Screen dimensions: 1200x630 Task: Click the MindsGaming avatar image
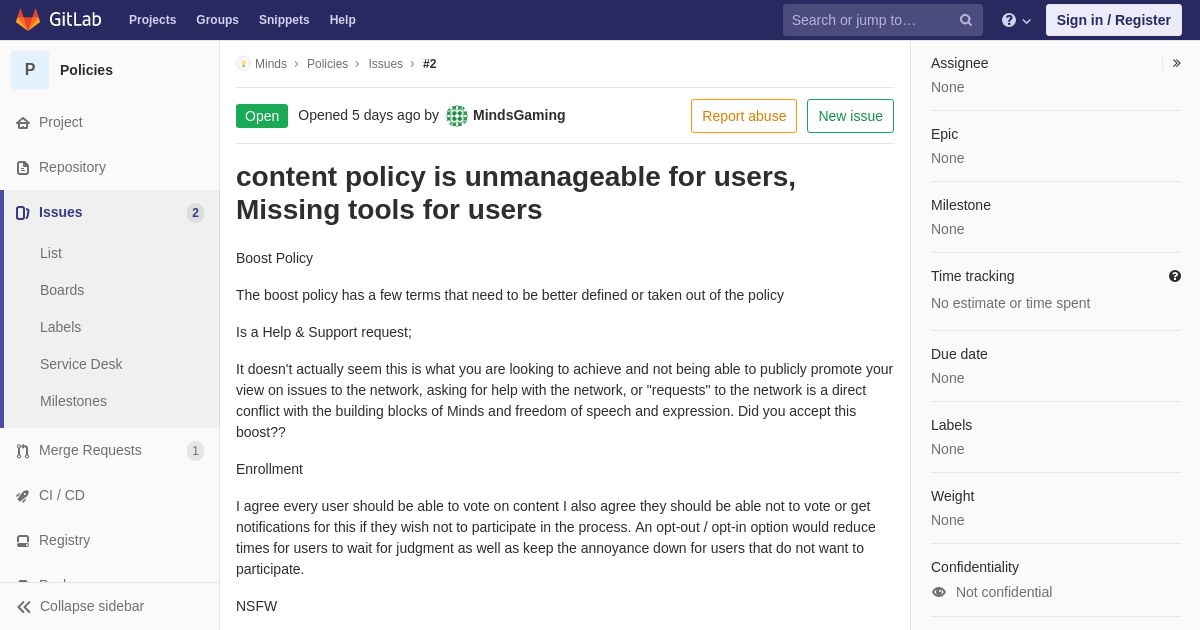click(x=457, y=116)
